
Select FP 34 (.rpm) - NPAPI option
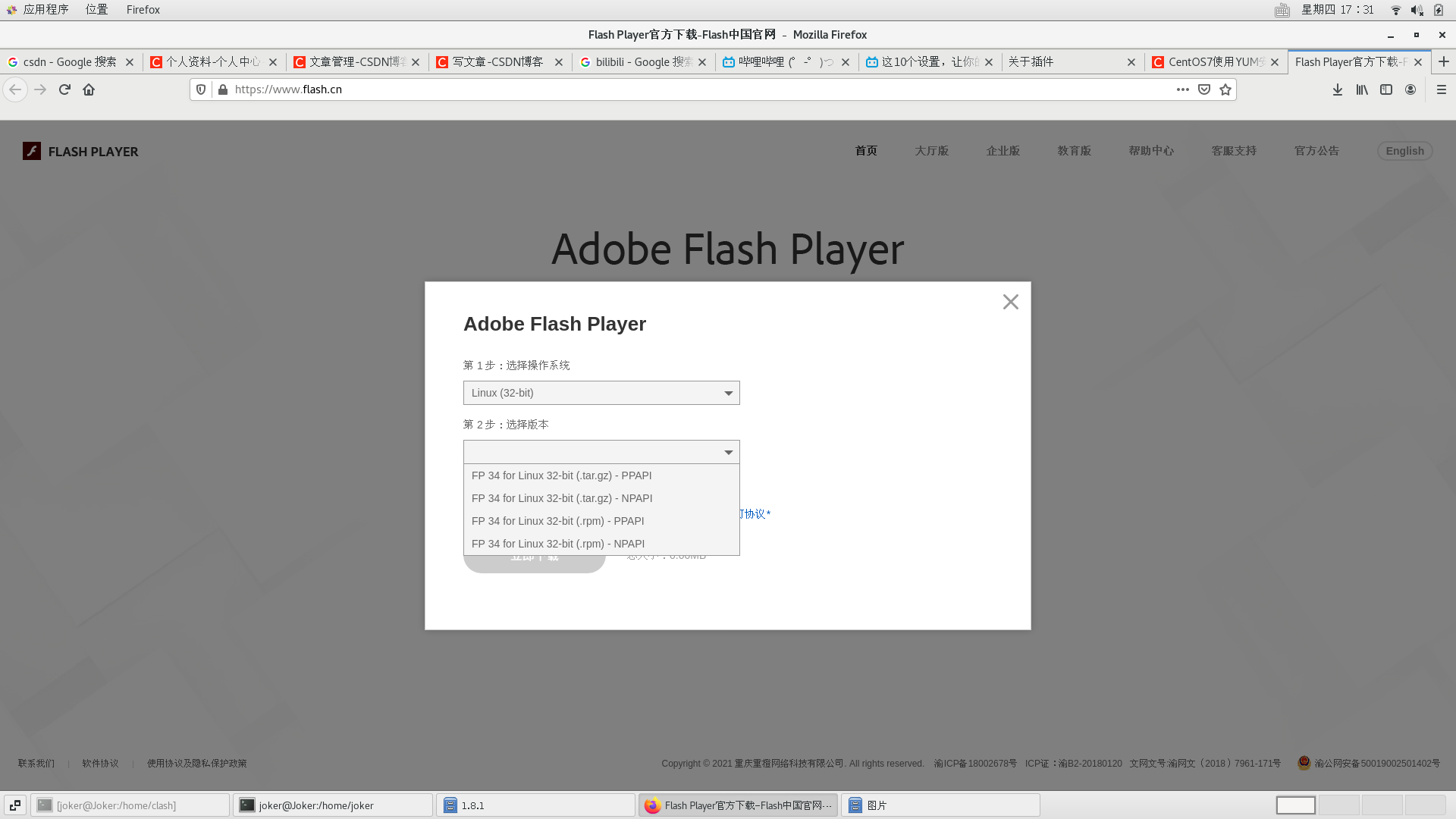pos(558,544)
